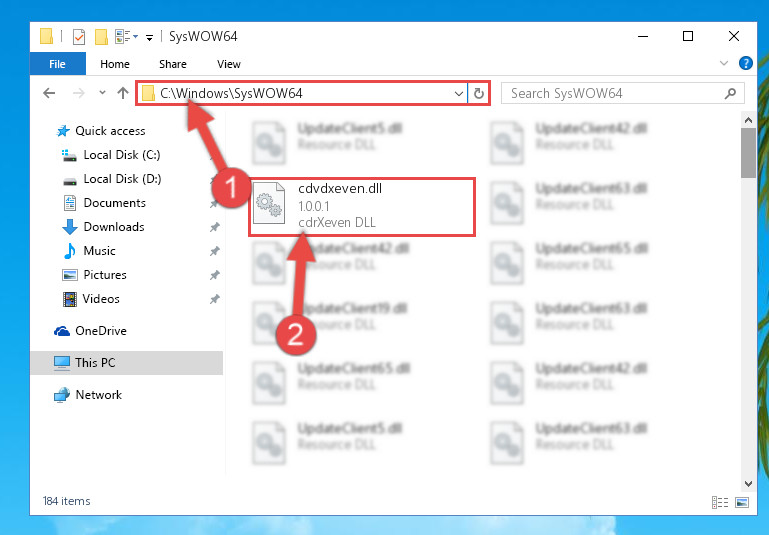The height and width of the screenshot is (535, 769).
Task: Go forward with the Forward arrow
Action: [x=78, y=93]
